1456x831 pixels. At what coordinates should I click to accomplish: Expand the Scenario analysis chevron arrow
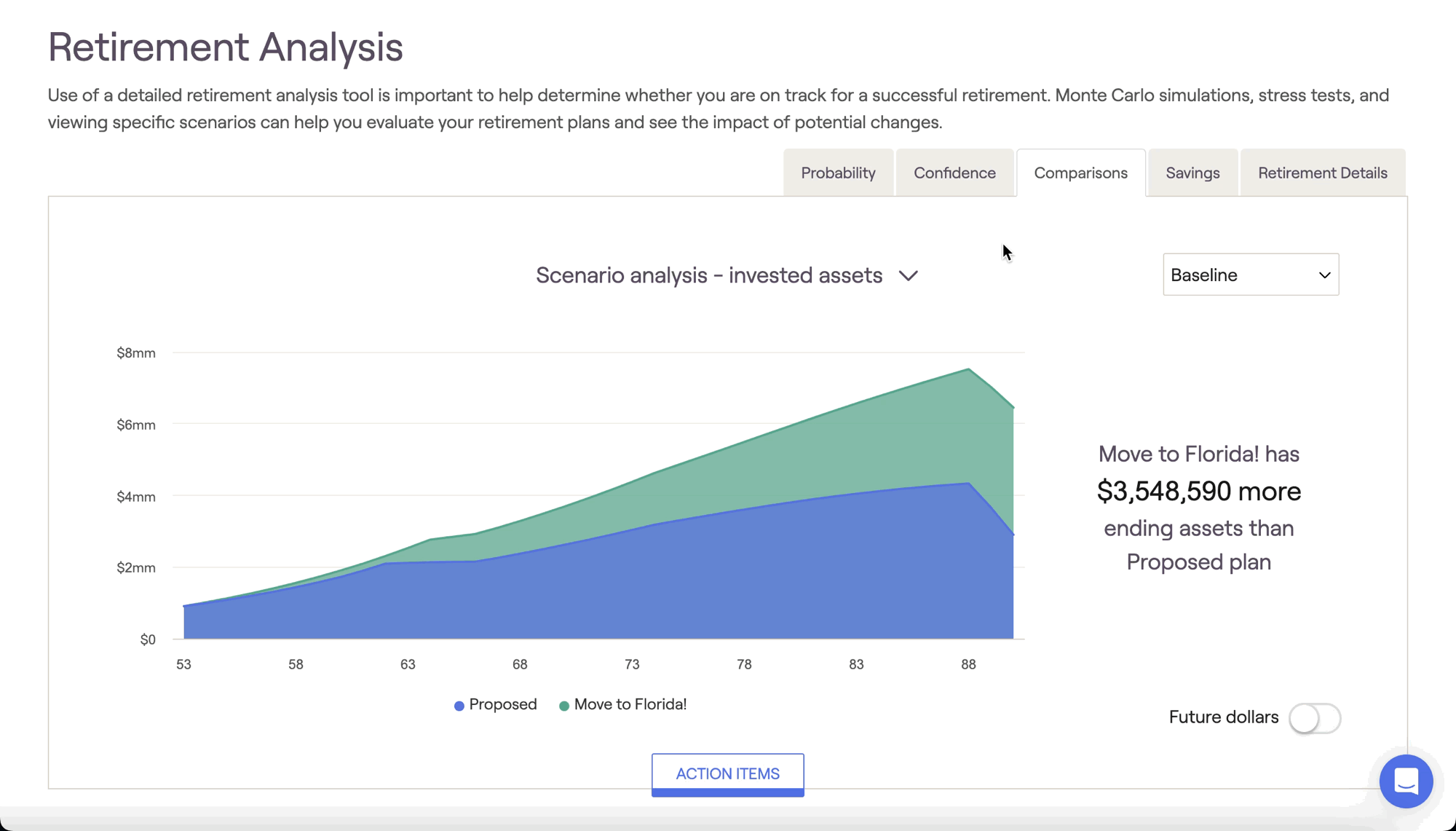[908, 276]
